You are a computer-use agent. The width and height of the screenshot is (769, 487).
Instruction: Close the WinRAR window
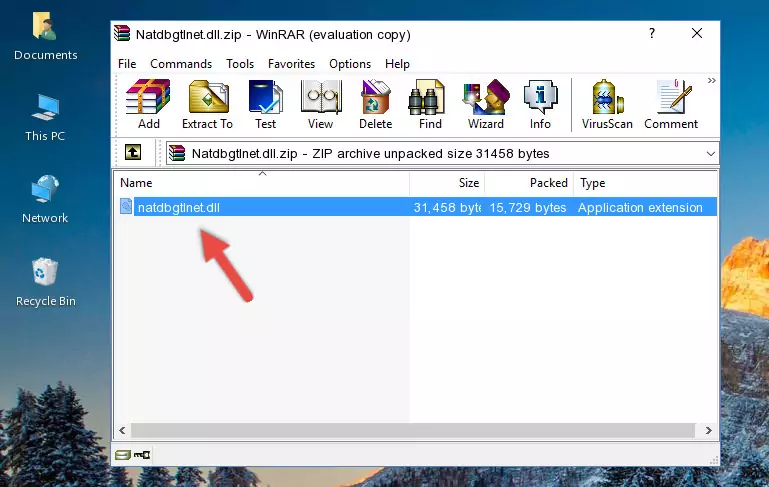pos(697,33)
